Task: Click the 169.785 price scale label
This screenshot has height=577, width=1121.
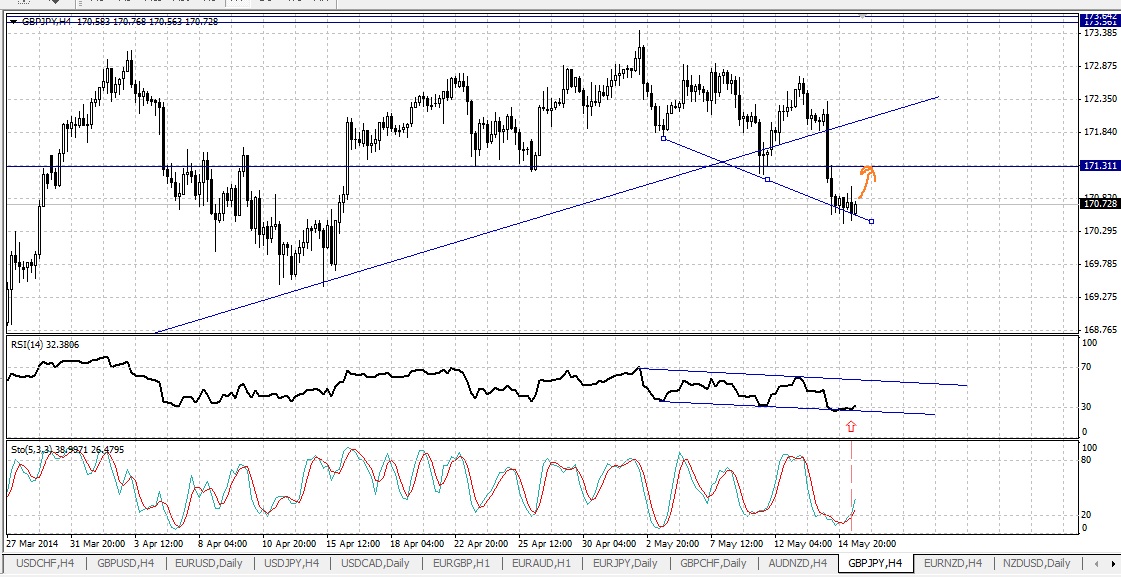Action: click(x=1100, y=263)
